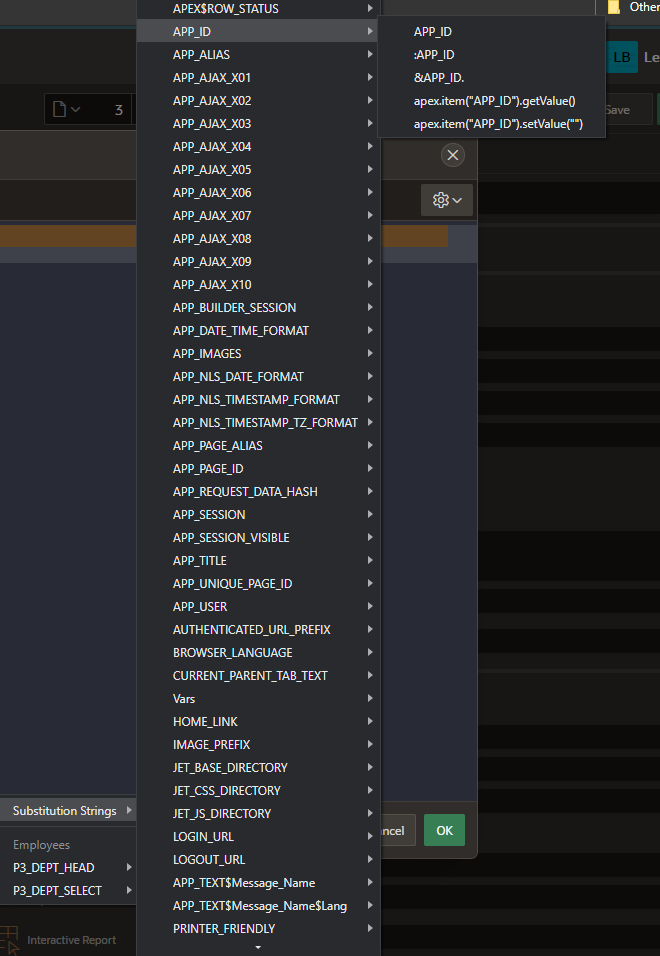Open APP_REQUEST_DATA_HASH submenu
This screenshot has width=660, height=956.
click(x=258, y=492)
